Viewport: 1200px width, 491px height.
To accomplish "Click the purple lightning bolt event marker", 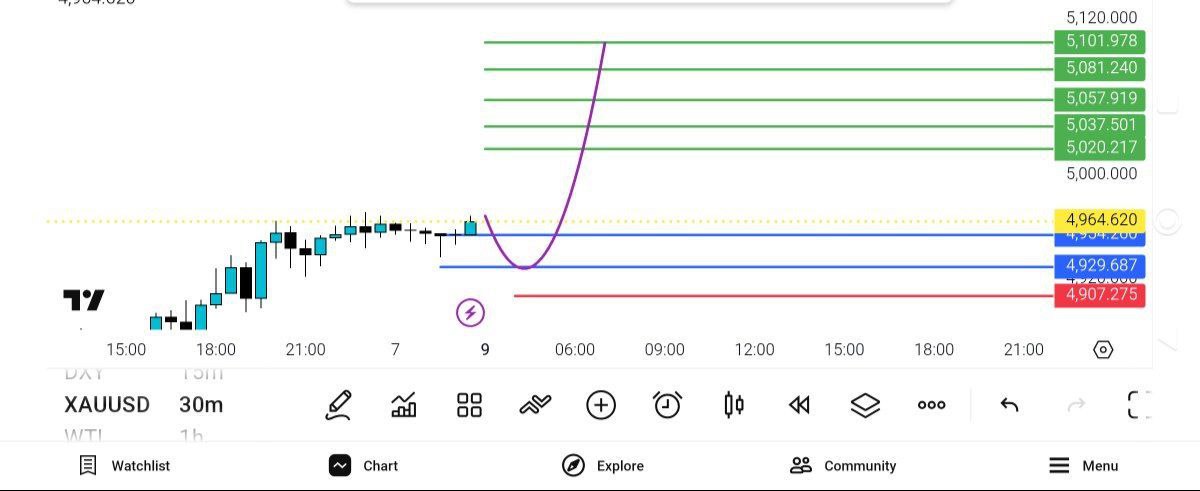I will [470, 313].
